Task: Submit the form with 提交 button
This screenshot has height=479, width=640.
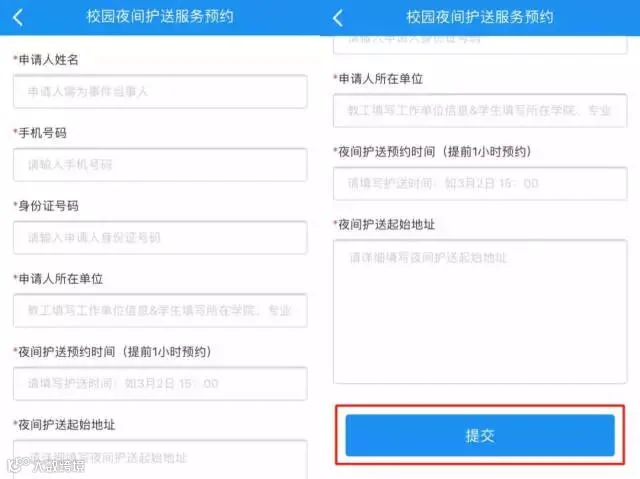Action: pos(480,435)
